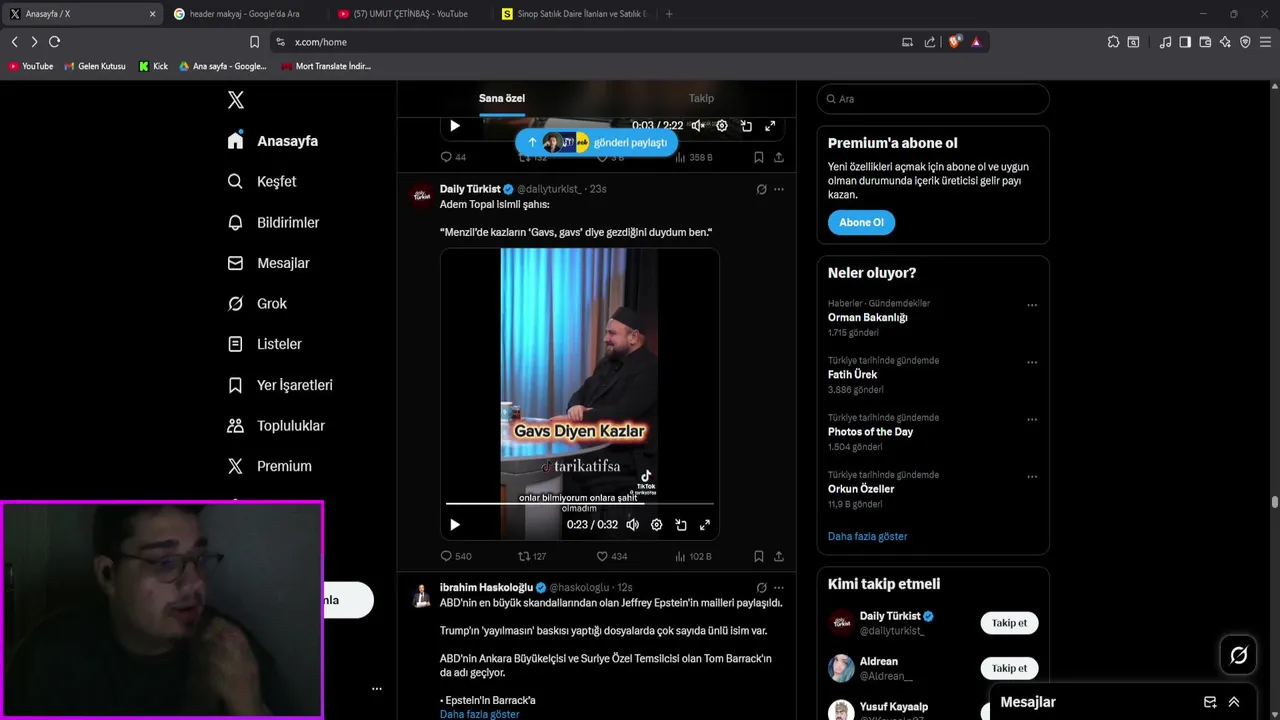The height and width of the screenshot is (720, 1280).
Task: Unmute the top video with 2:22 duration
Action: click(698, 126)
